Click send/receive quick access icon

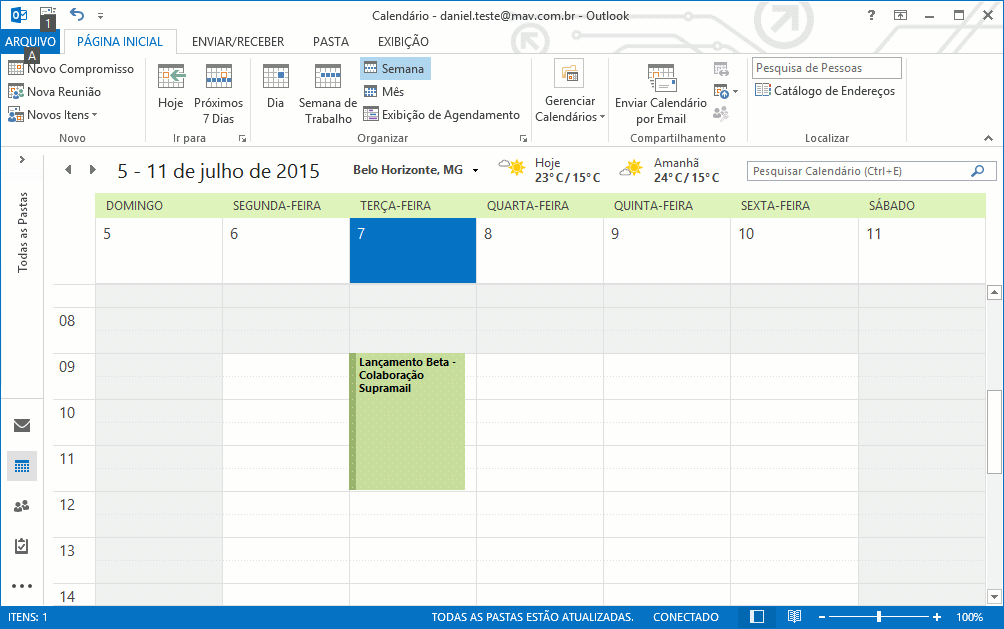[x=47, y=13]
